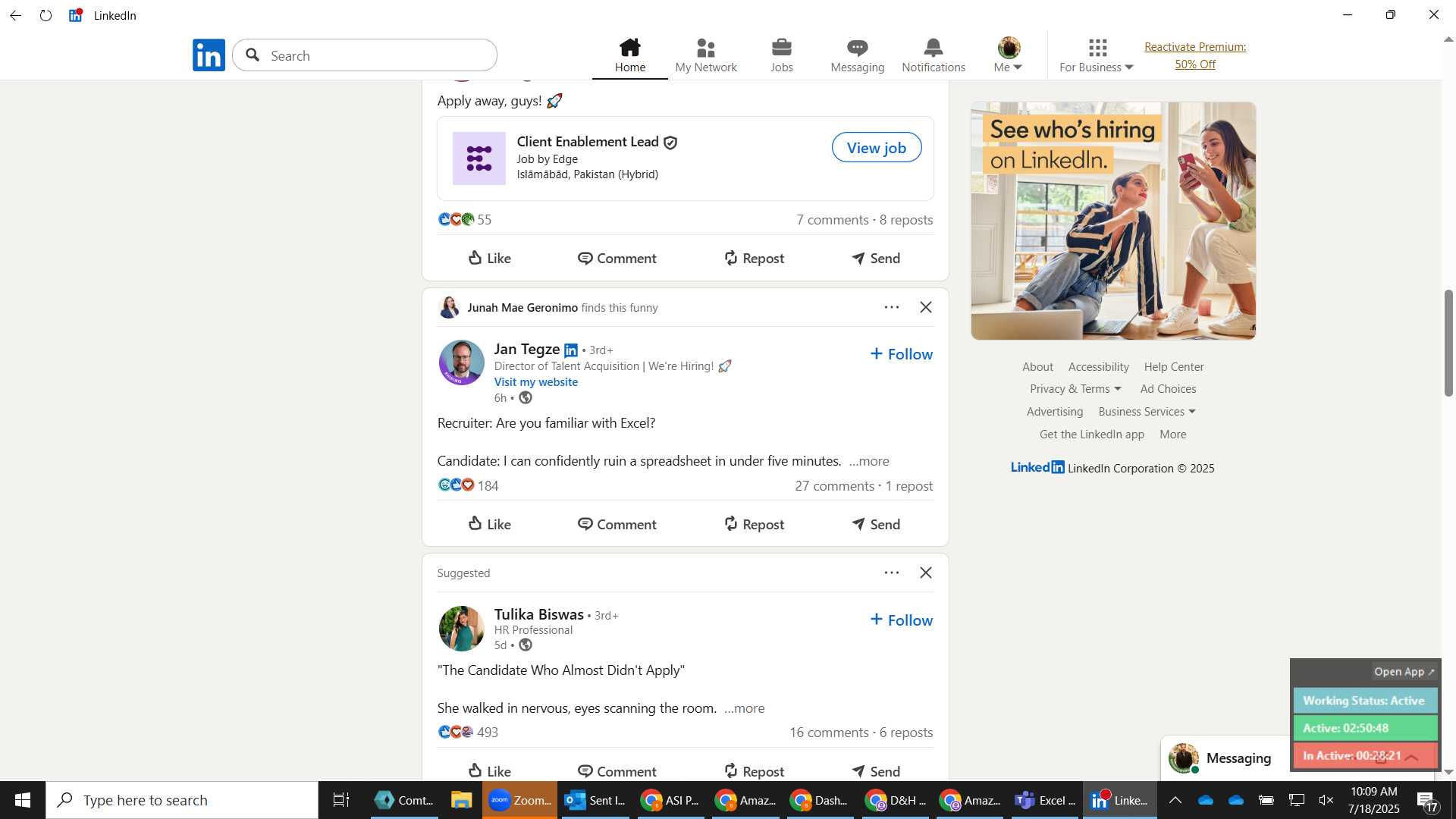
Task: Open the Messaging overlay panel at bottom
Action: click(1225, 758)
